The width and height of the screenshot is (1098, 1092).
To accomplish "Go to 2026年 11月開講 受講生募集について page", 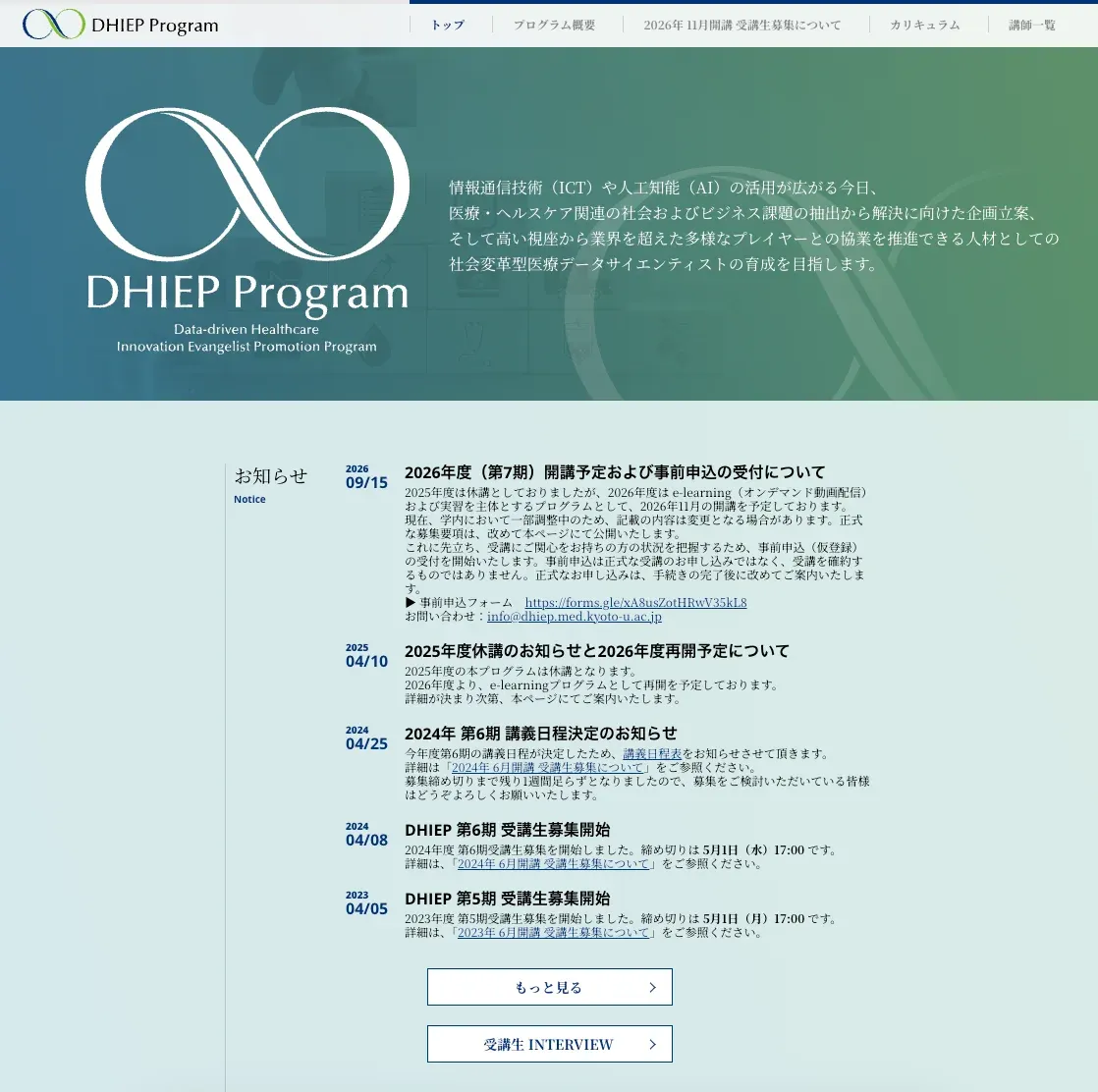I will click(x=742, y=26).
